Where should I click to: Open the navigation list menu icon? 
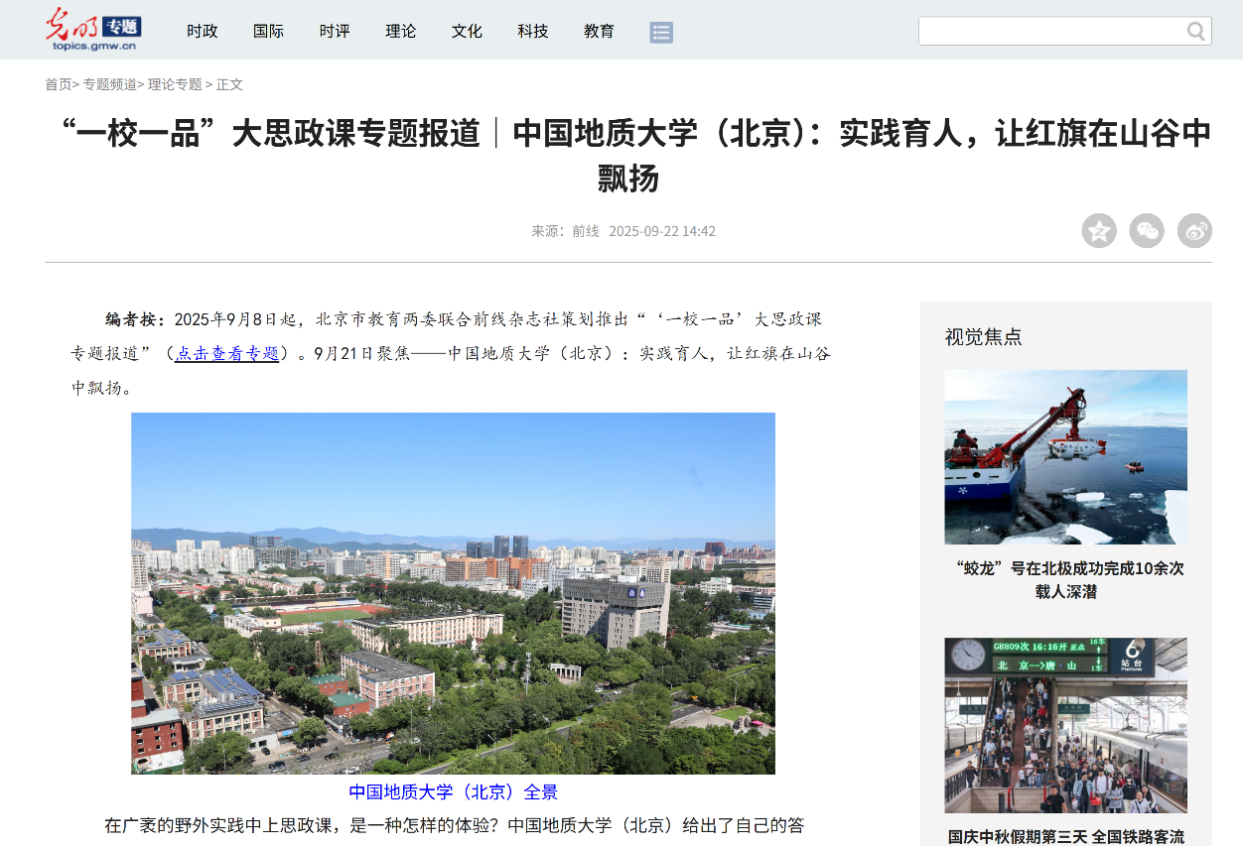[x=661, y=32]
